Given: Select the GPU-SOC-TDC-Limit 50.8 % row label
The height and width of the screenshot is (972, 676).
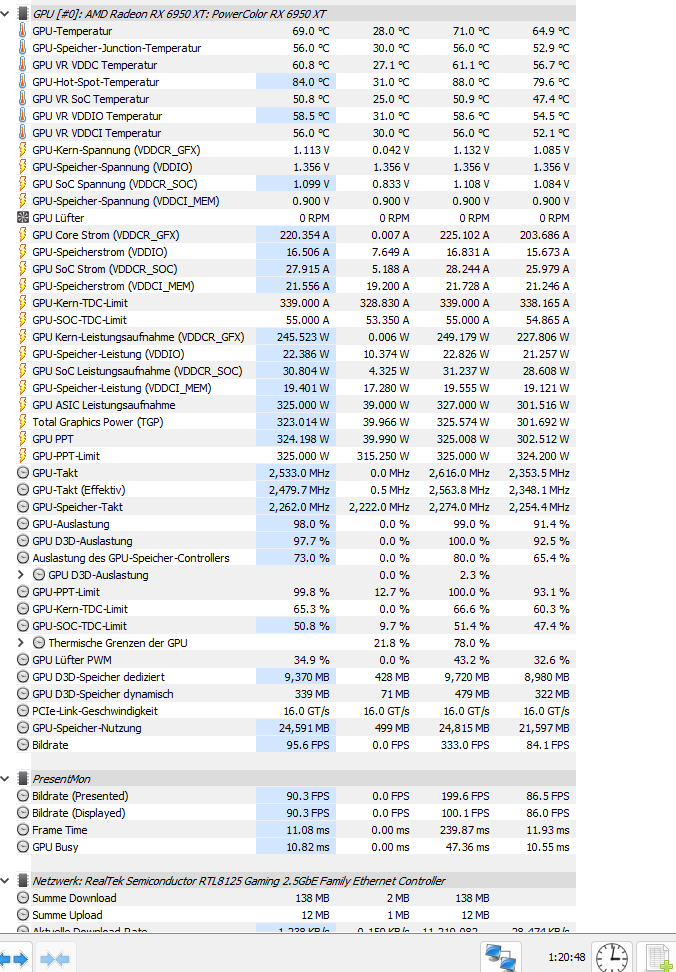Looking at the screenshot, I should pos(79,626).
